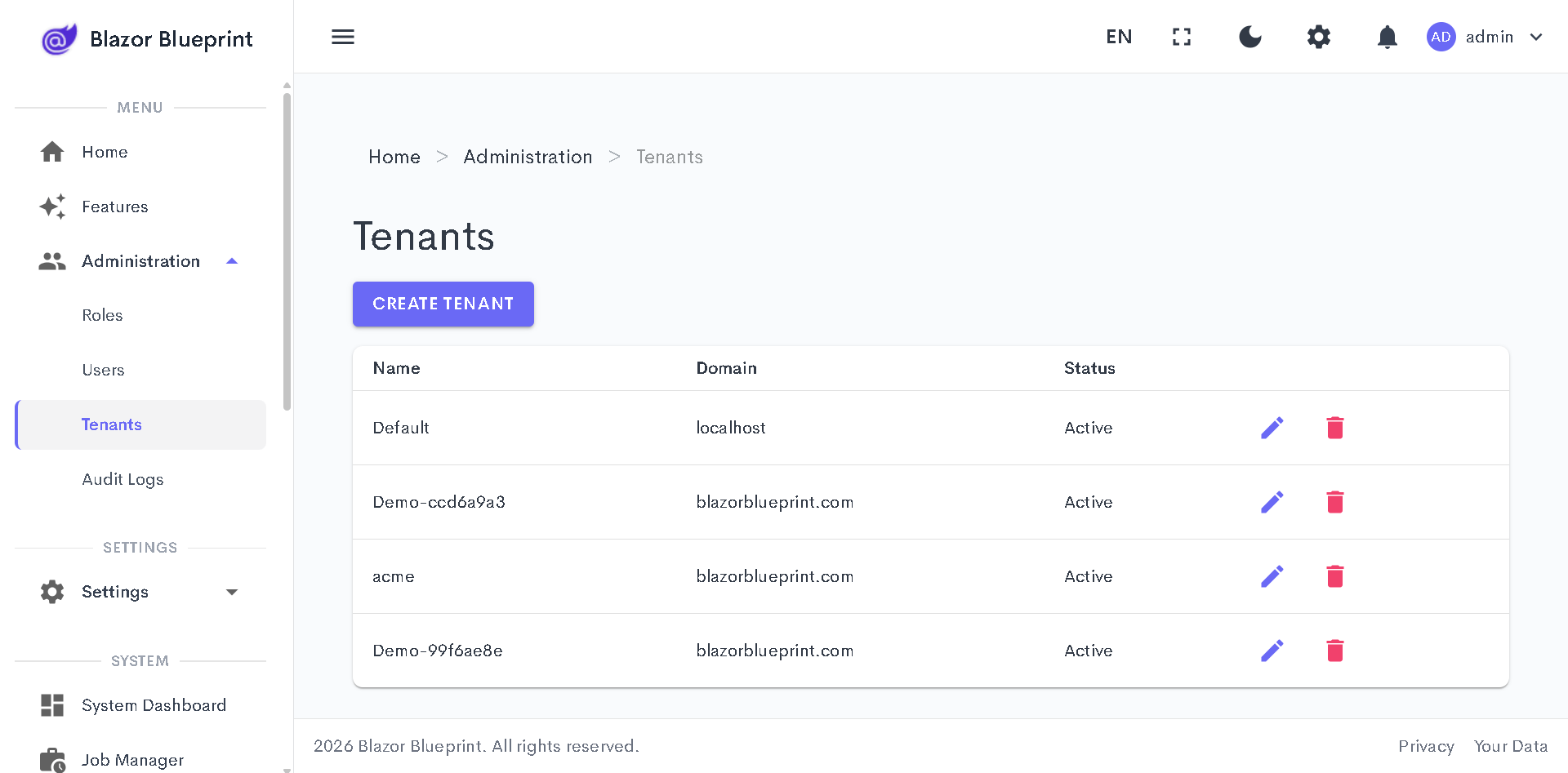Edit Demo-99f6ae8e using its pencil icon
This screenshot has height=773, width=1568.
coord(1272,651)
